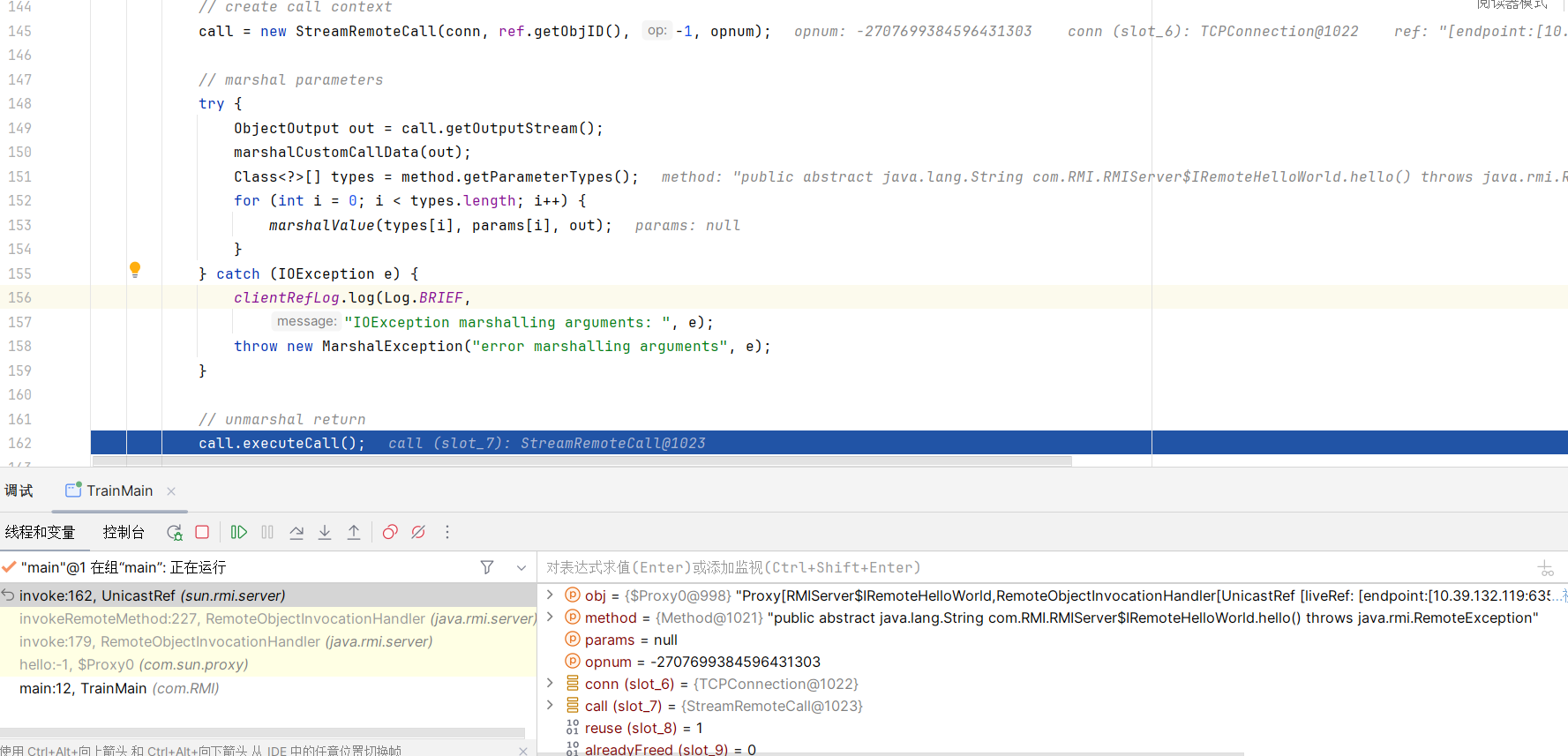Expand the obj variable node
Screen dimensions: 1568x756
[551, 595]
